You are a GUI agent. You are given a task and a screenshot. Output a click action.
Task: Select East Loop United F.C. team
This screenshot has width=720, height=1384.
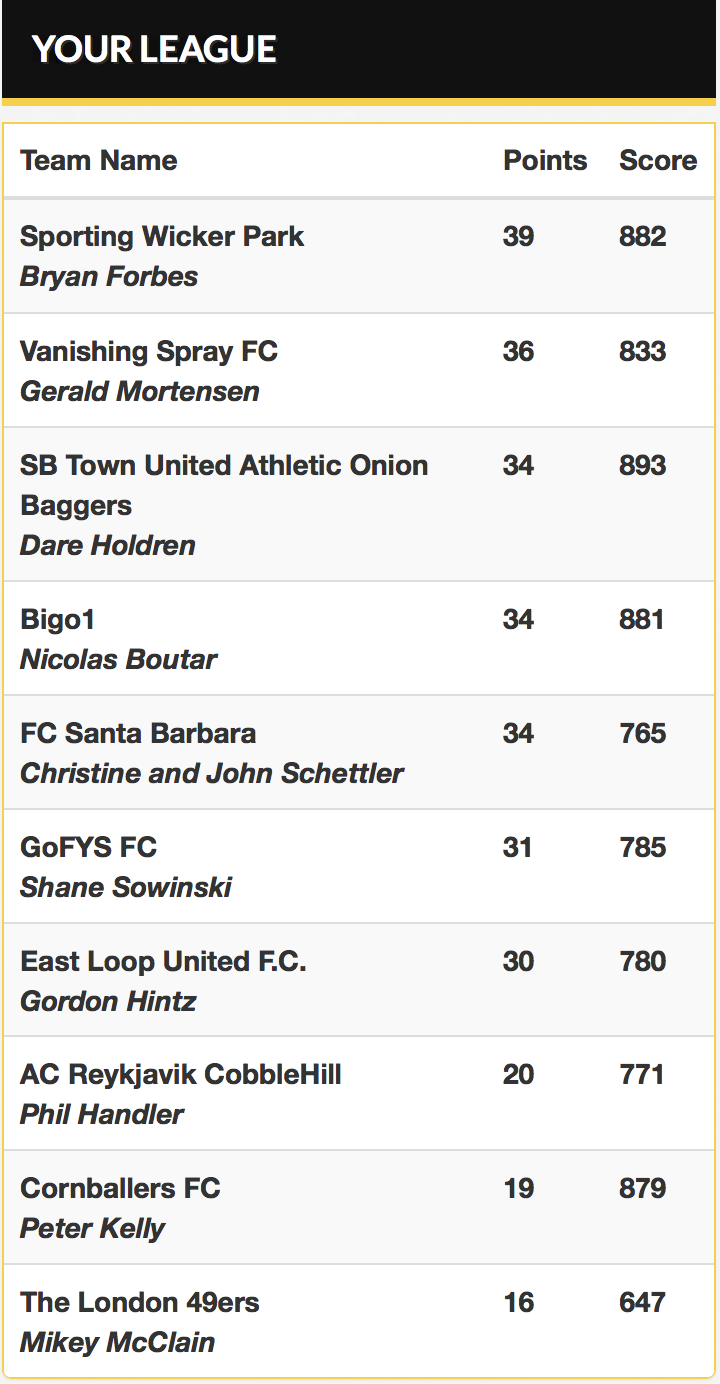coord(163,961)
